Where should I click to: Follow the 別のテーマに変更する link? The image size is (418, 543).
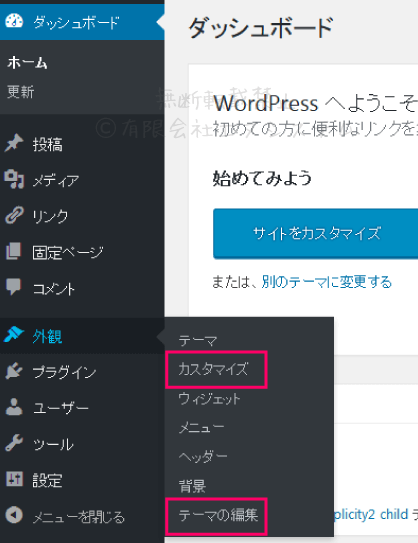[327, 282]
